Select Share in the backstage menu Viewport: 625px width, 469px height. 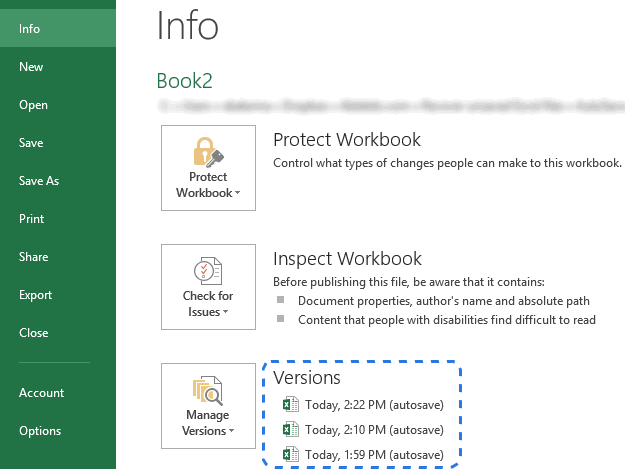[x=33, y=257]
